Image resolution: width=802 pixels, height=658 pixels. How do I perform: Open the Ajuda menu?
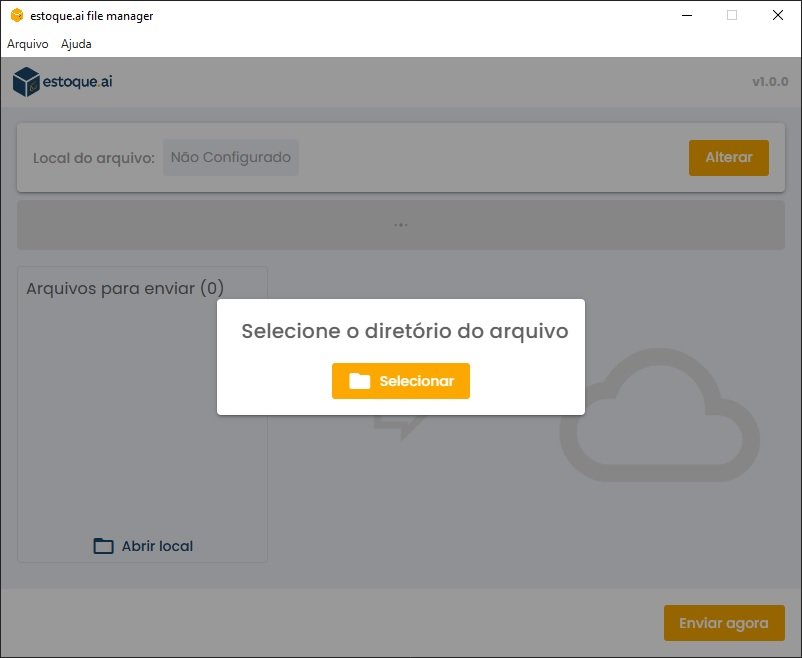(x=76, y=44)
